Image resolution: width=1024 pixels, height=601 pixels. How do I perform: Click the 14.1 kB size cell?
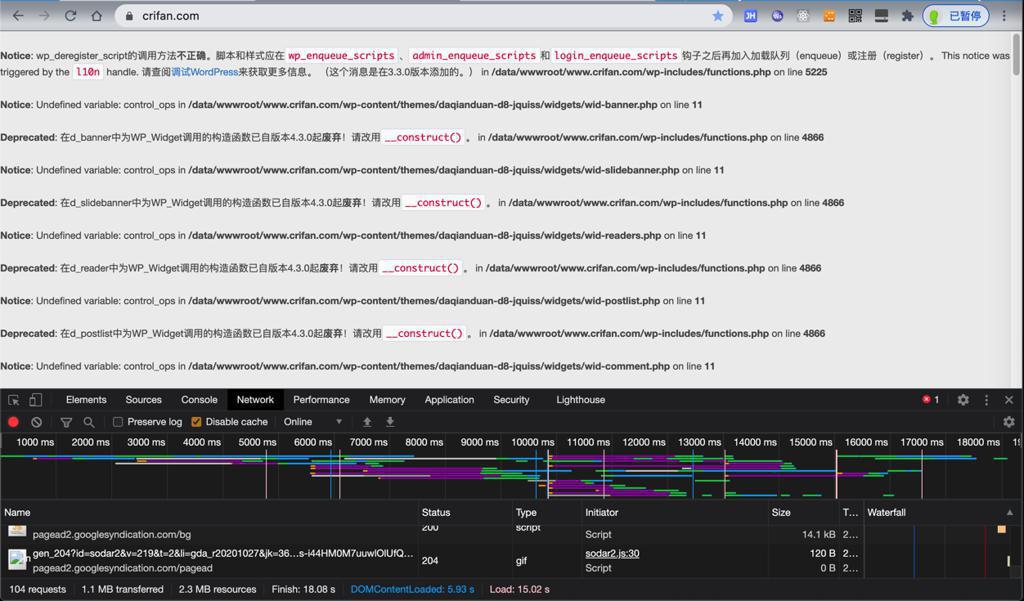[x=819, y=534]
